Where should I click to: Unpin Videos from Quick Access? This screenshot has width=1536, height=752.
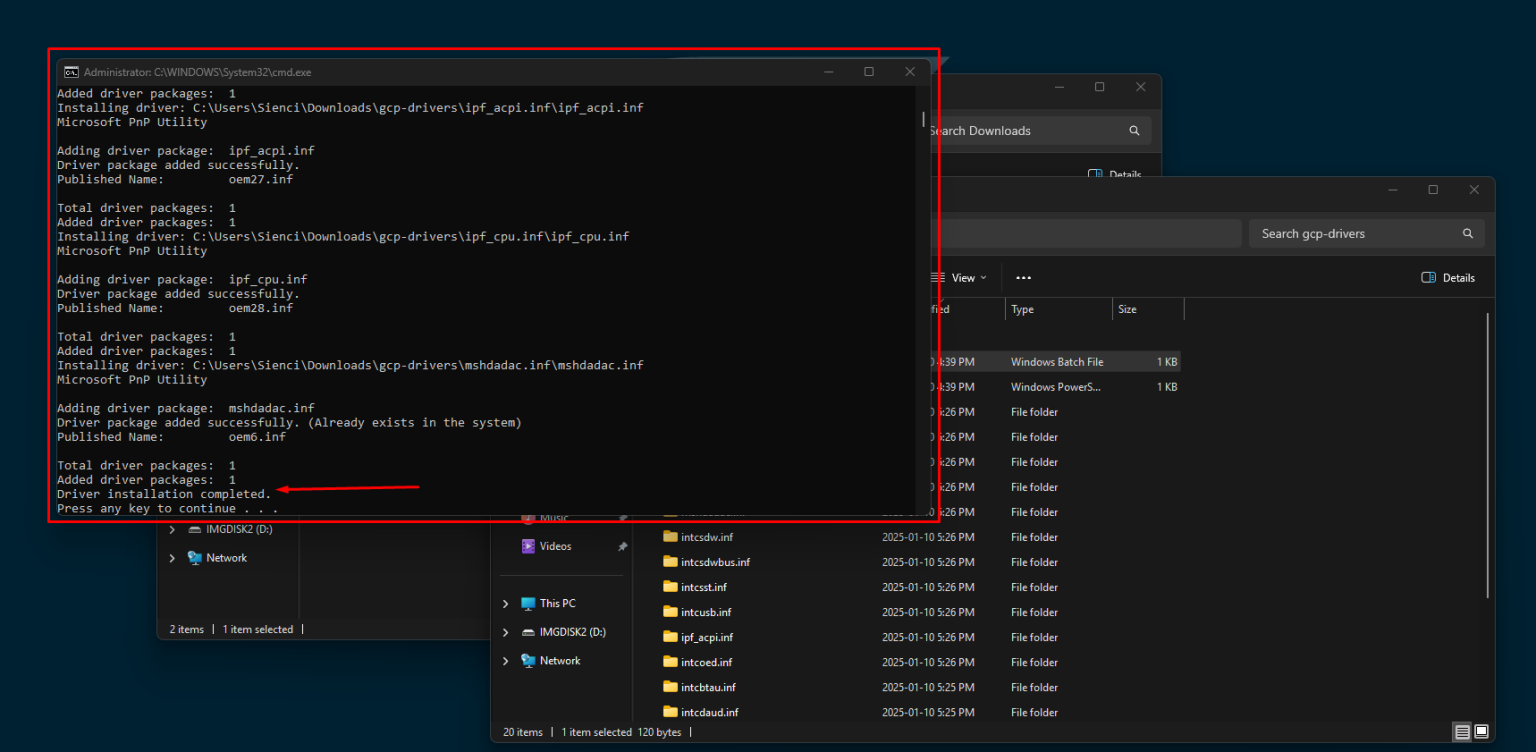coord(622,546)
